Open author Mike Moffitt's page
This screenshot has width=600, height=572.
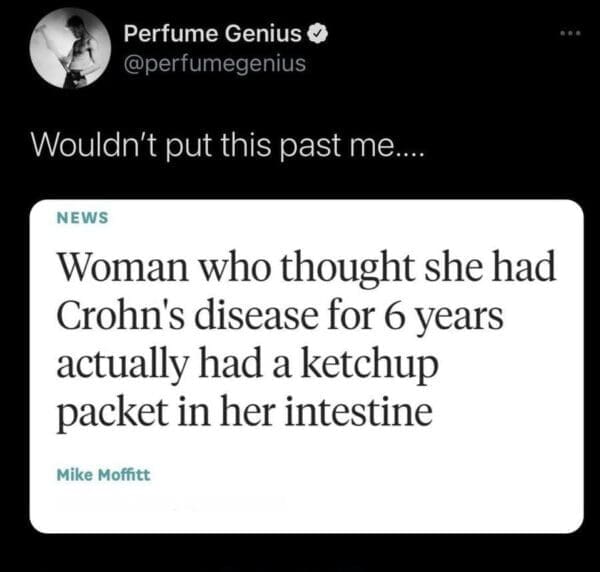click(103, 475)
